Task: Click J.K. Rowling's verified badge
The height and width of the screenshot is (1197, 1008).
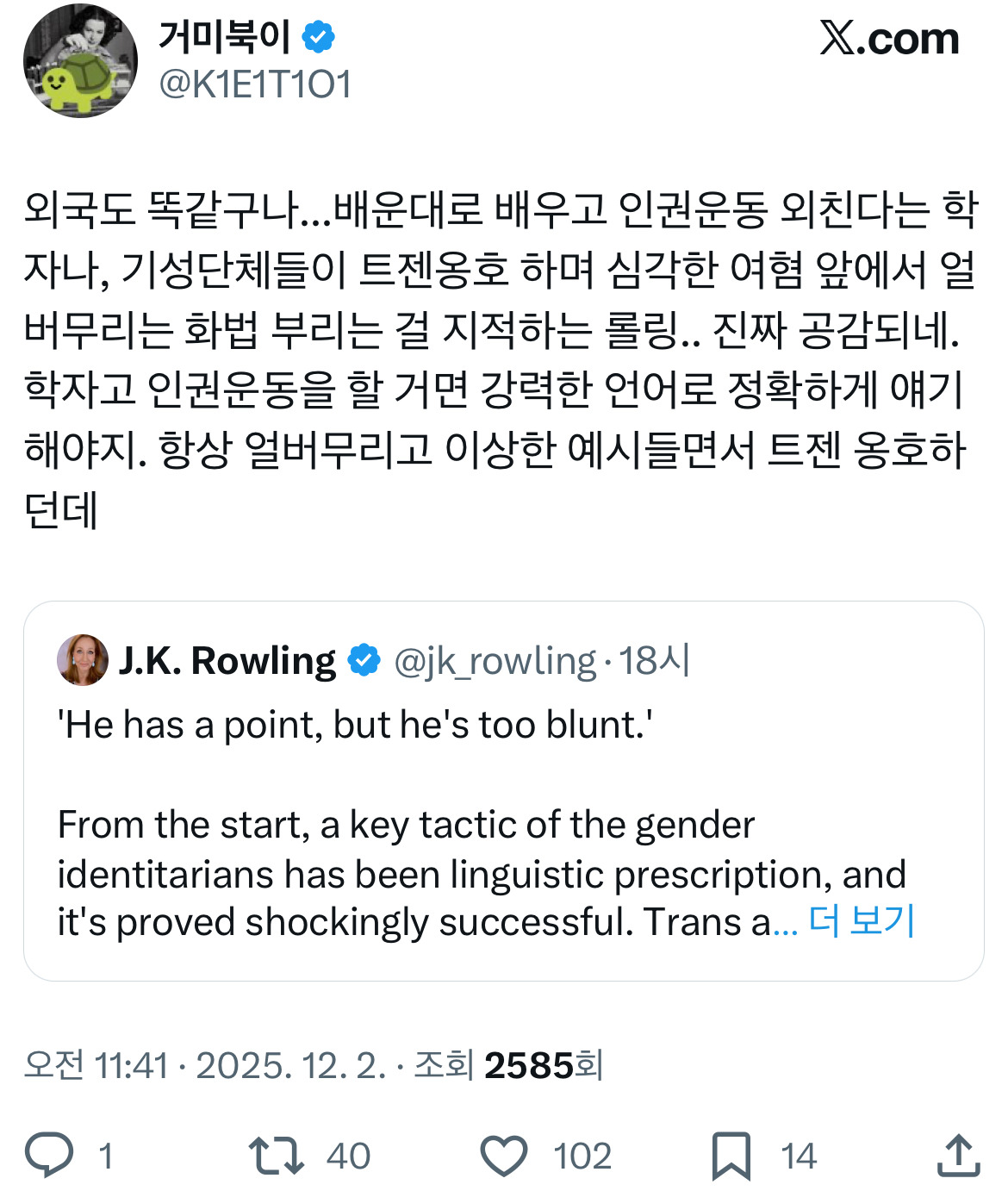Action: (364, 661)
